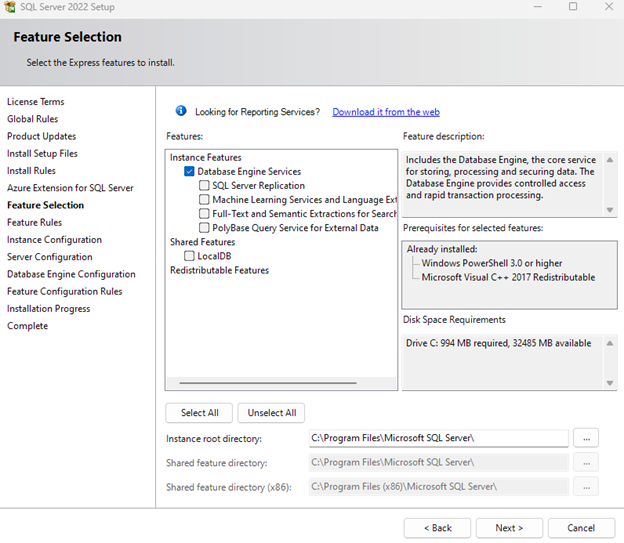Click Shared Features tree heading
The height and width of the screenshot is (543, 624).
203,242
